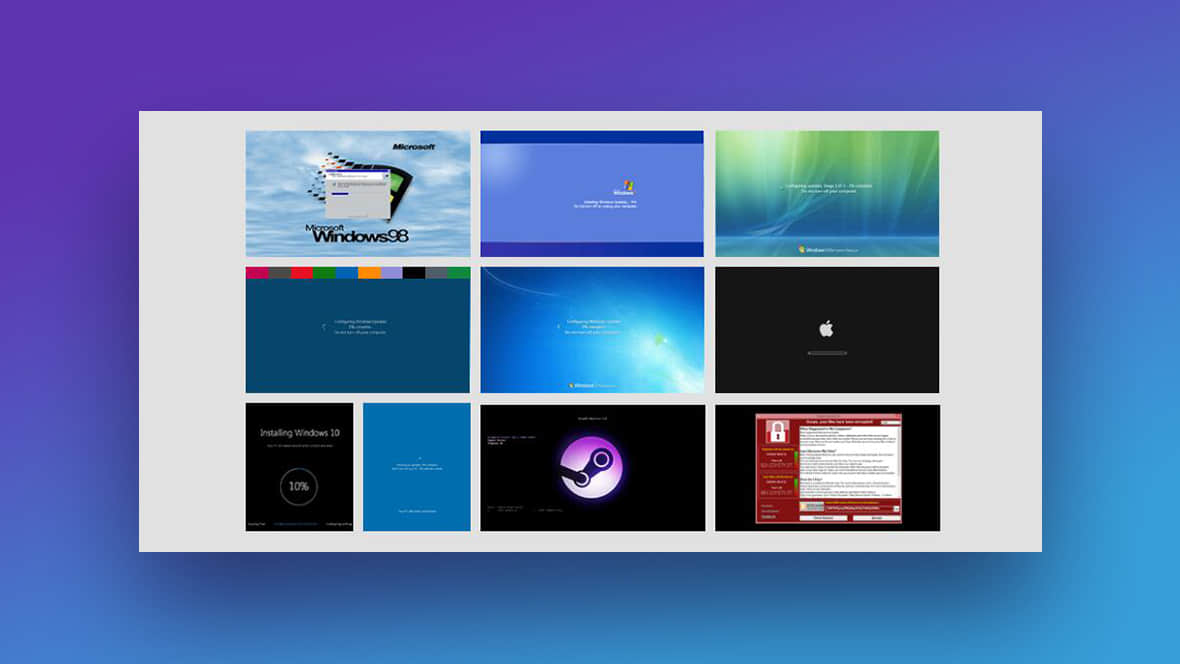Pick the crimson pink color swatch
Image resolution: width=1180 pixels, height=664 pixels.
click(x=257, y=273)
